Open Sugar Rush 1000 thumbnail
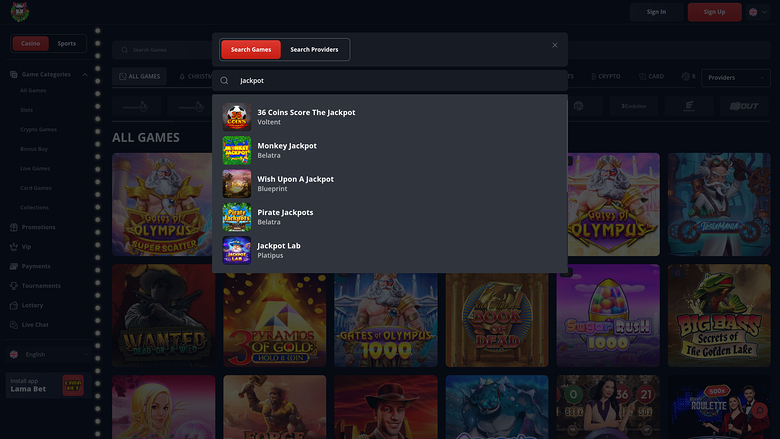 click(608, 316)
